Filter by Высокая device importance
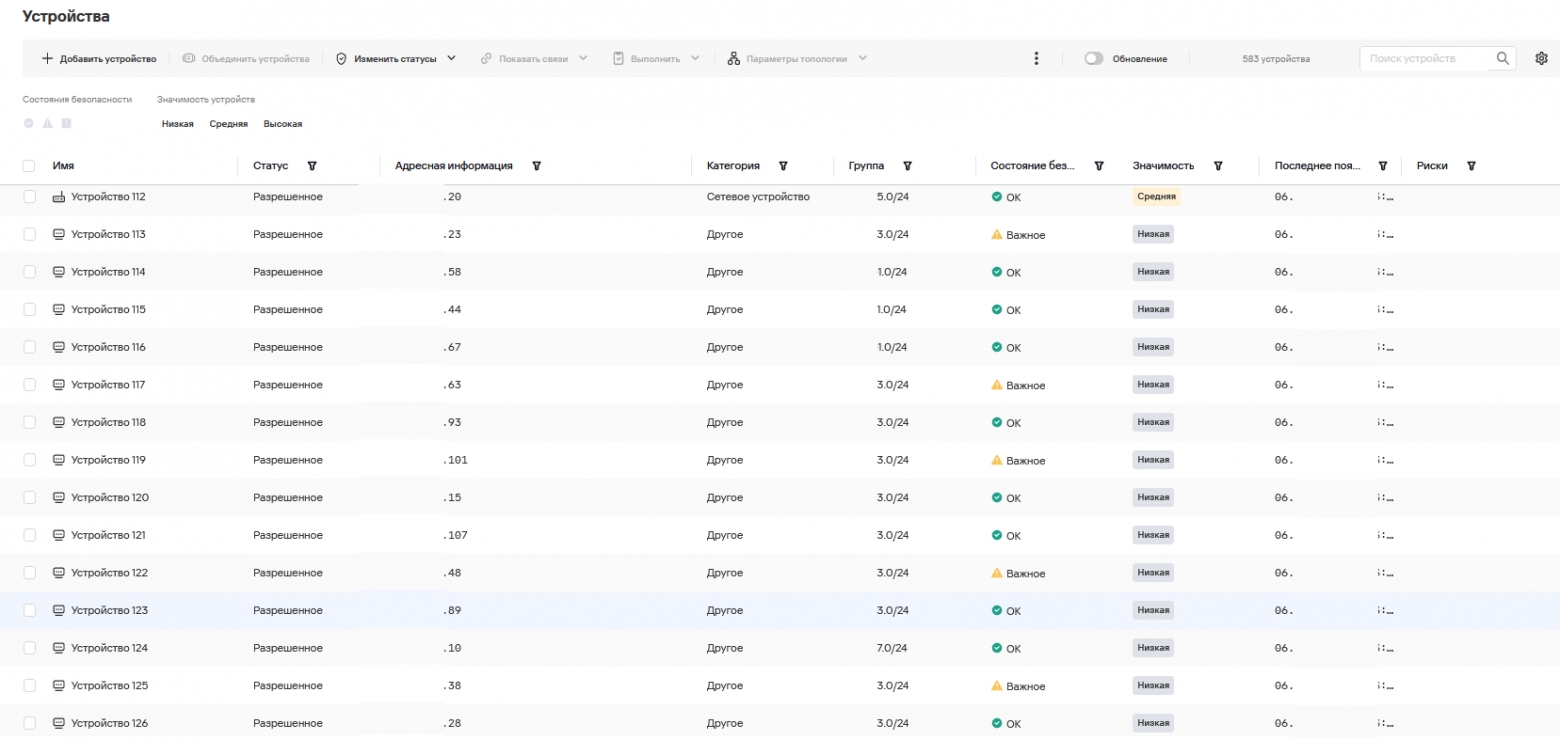This screenshot has height=740, width=1560. click(x=283, y=124)
